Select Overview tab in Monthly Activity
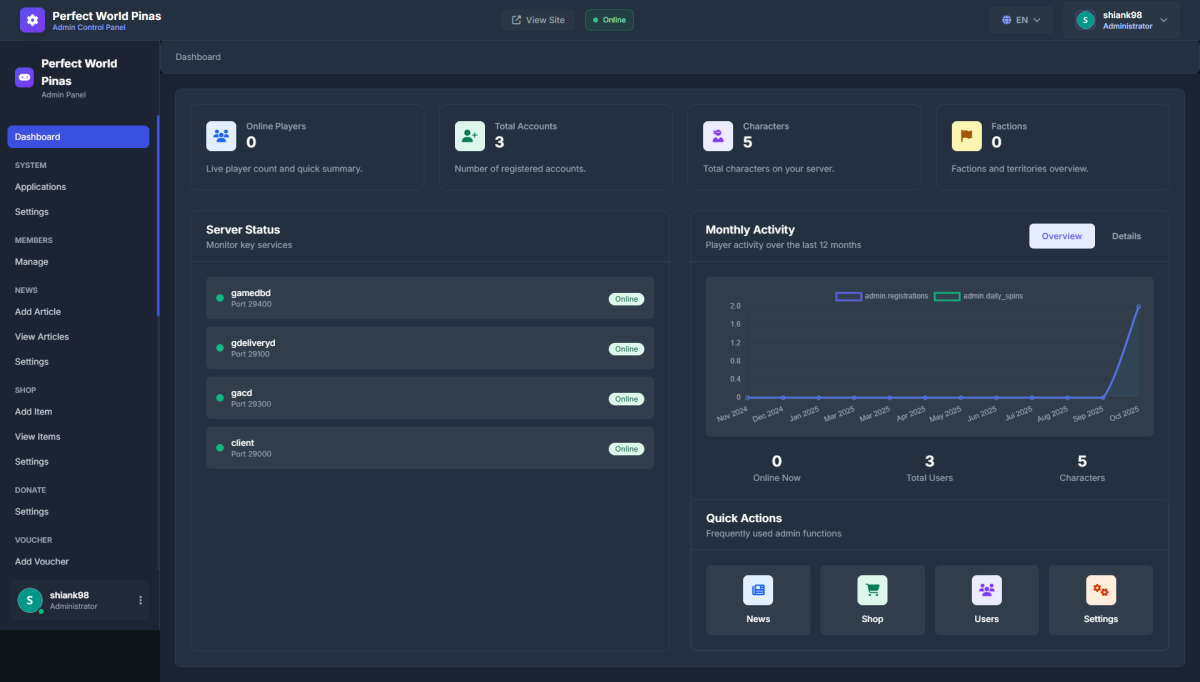Screen dimensions: 1200x682 (x=1061, y=236)
